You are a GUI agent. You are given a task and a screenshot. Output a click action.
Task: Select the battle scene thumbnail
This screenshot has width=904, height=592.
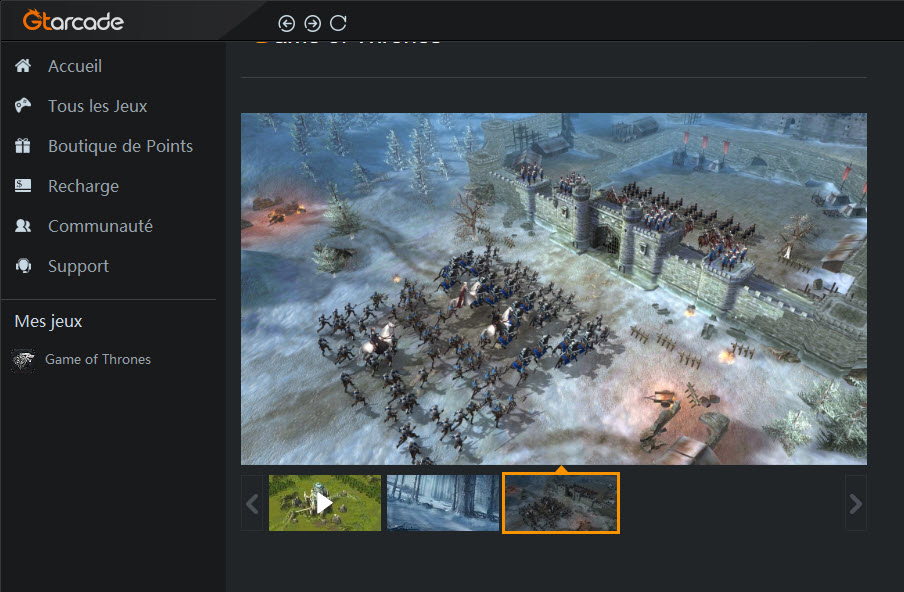pyautogui.click(x=560, y=503)
